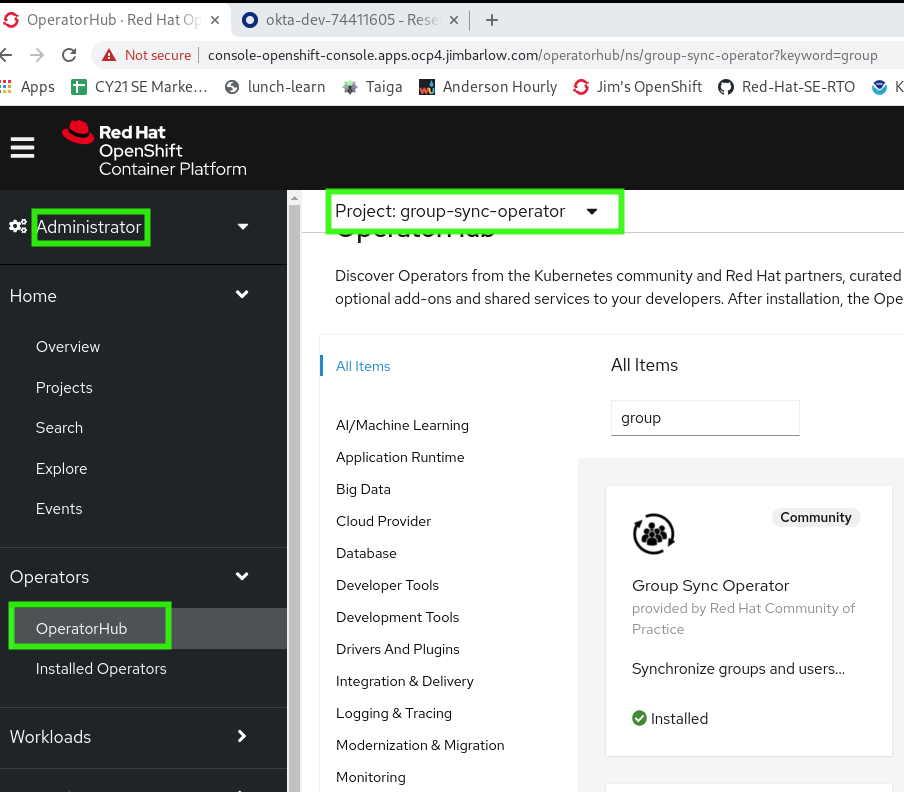Filter by Application Runtime category

400,457
